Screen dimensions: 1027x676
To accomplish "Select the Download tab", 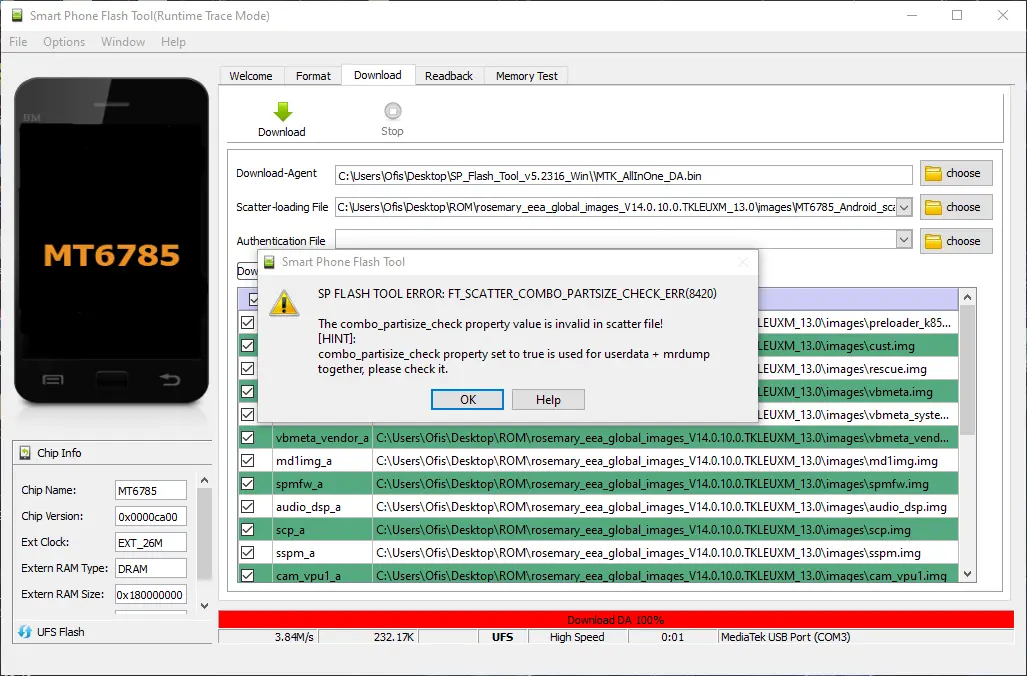I will 378,75.
